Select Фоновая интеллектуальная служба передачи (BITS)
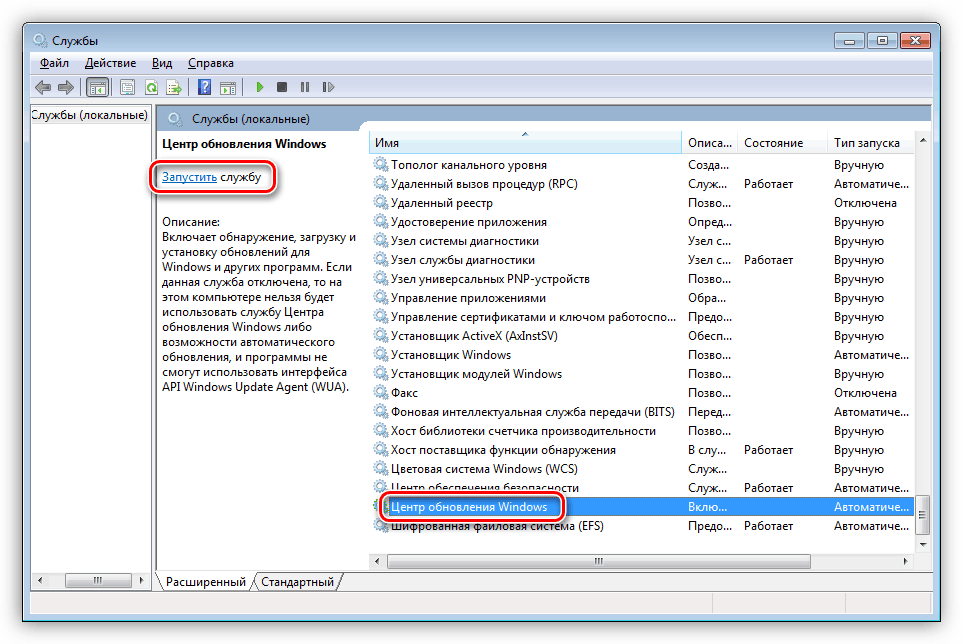 pos(642,411)
